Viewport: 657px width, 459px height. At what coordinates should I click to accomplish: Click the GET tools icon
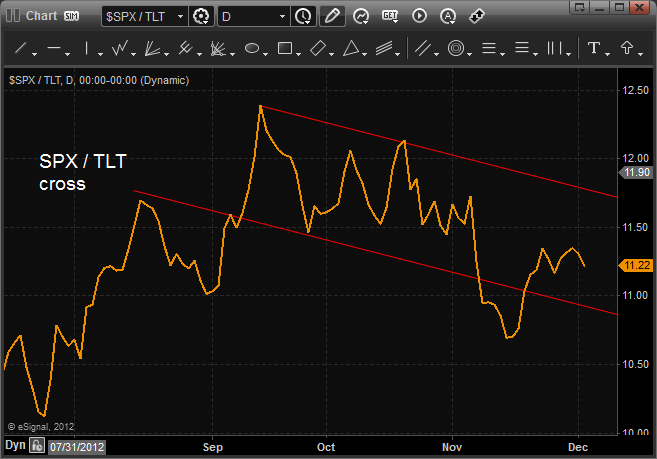click(x=390, y=16)
